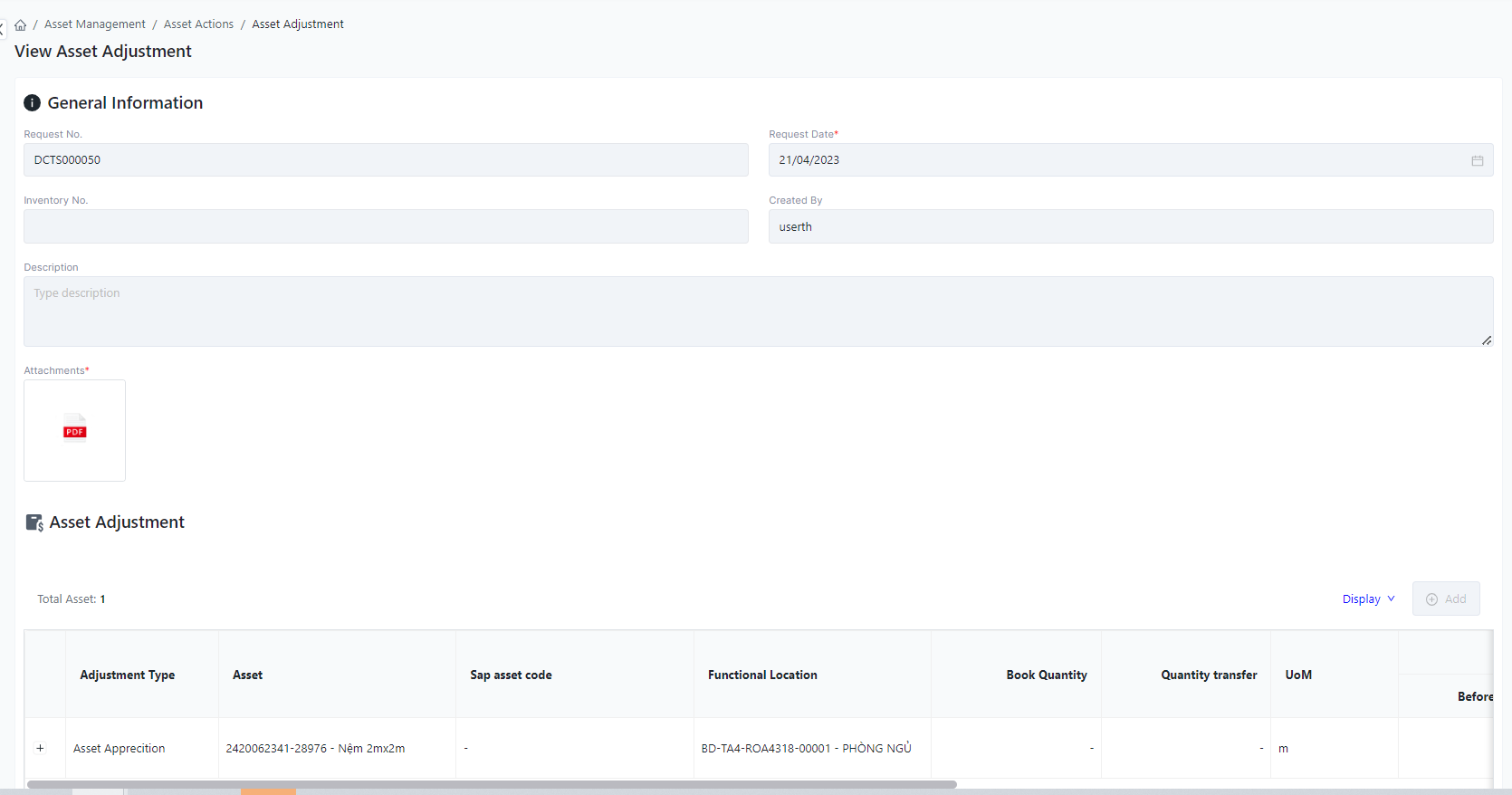Image resolution: width=1512 pixels, height=795 pixels.
Task: Click the General Information info icon
Action: coord(32,103)
